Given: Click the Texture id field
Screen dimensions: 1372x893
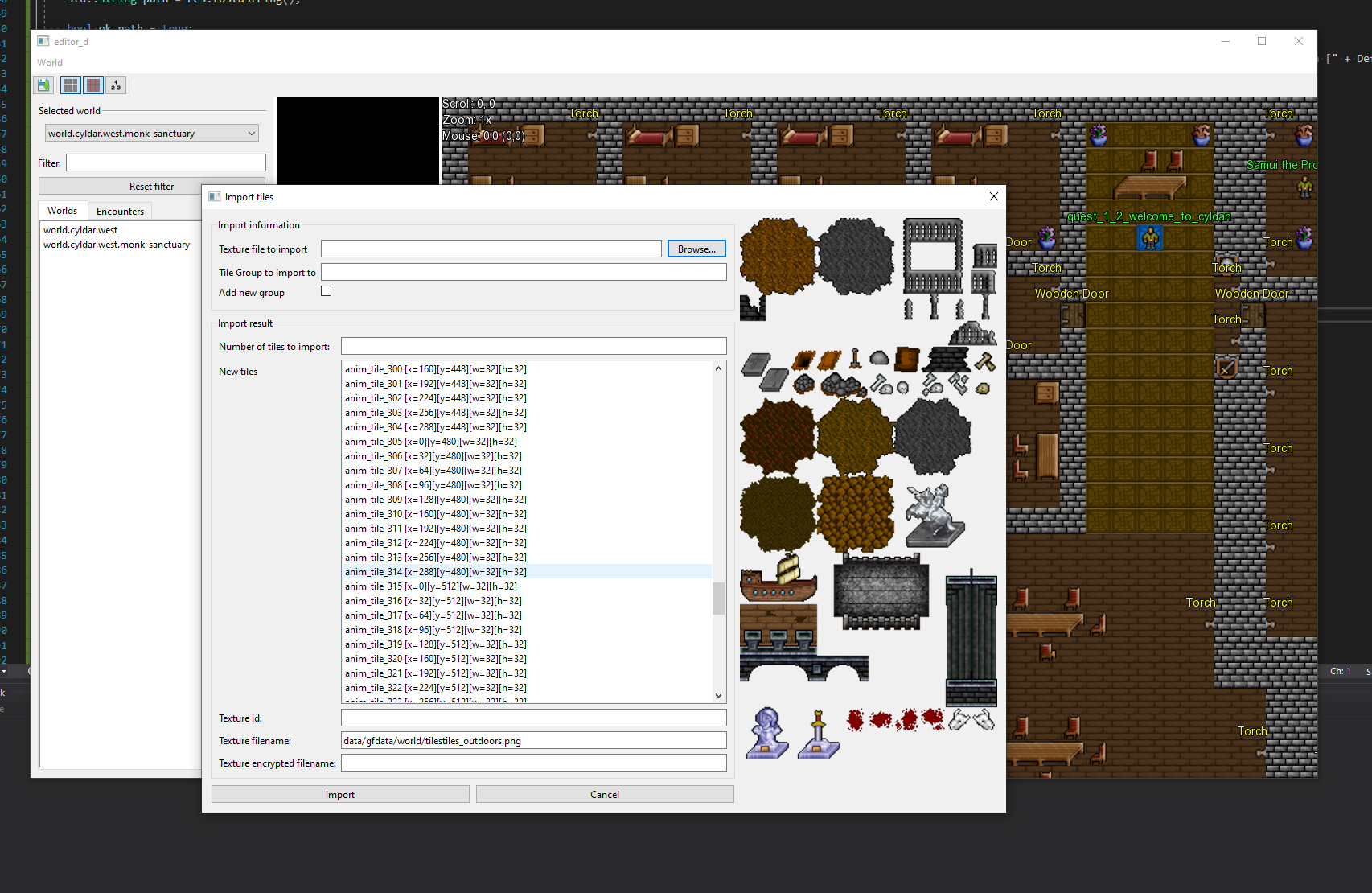Looking at the screenshot, I should (x=534, y=718).
